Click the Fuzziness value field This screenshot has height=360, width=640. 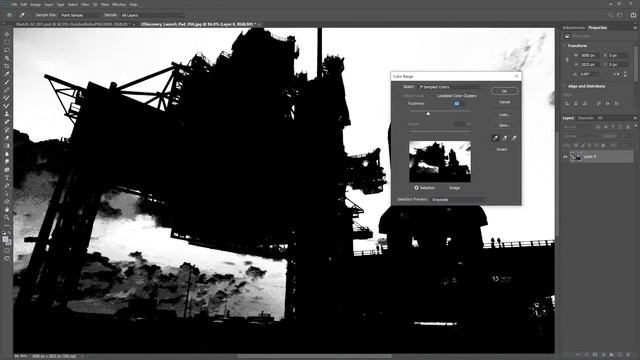(457, 104)
